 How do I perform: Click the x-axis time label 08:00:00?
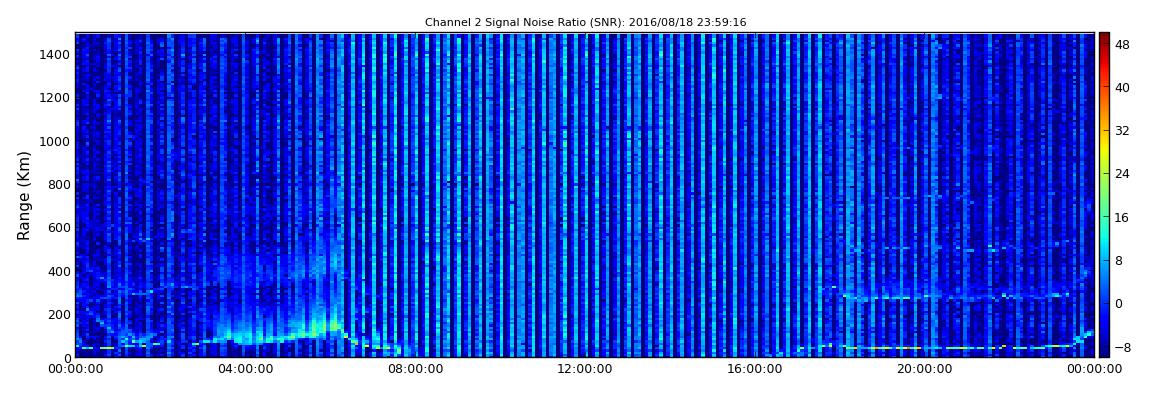click(x=416, y=370)
